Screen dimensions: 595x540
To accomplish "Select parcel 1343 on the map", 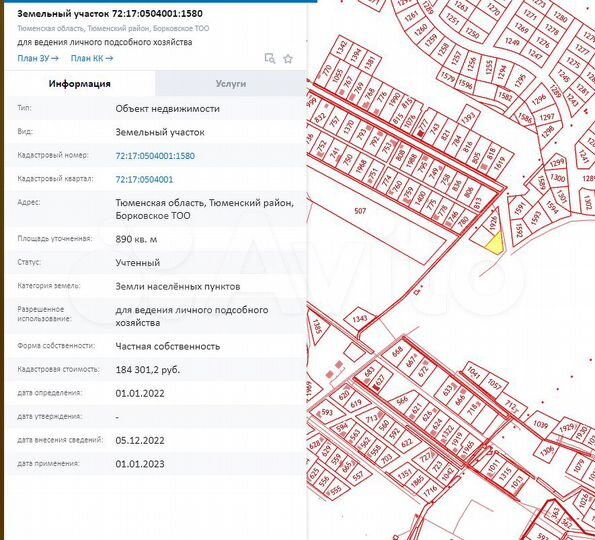I will [359, 318].
